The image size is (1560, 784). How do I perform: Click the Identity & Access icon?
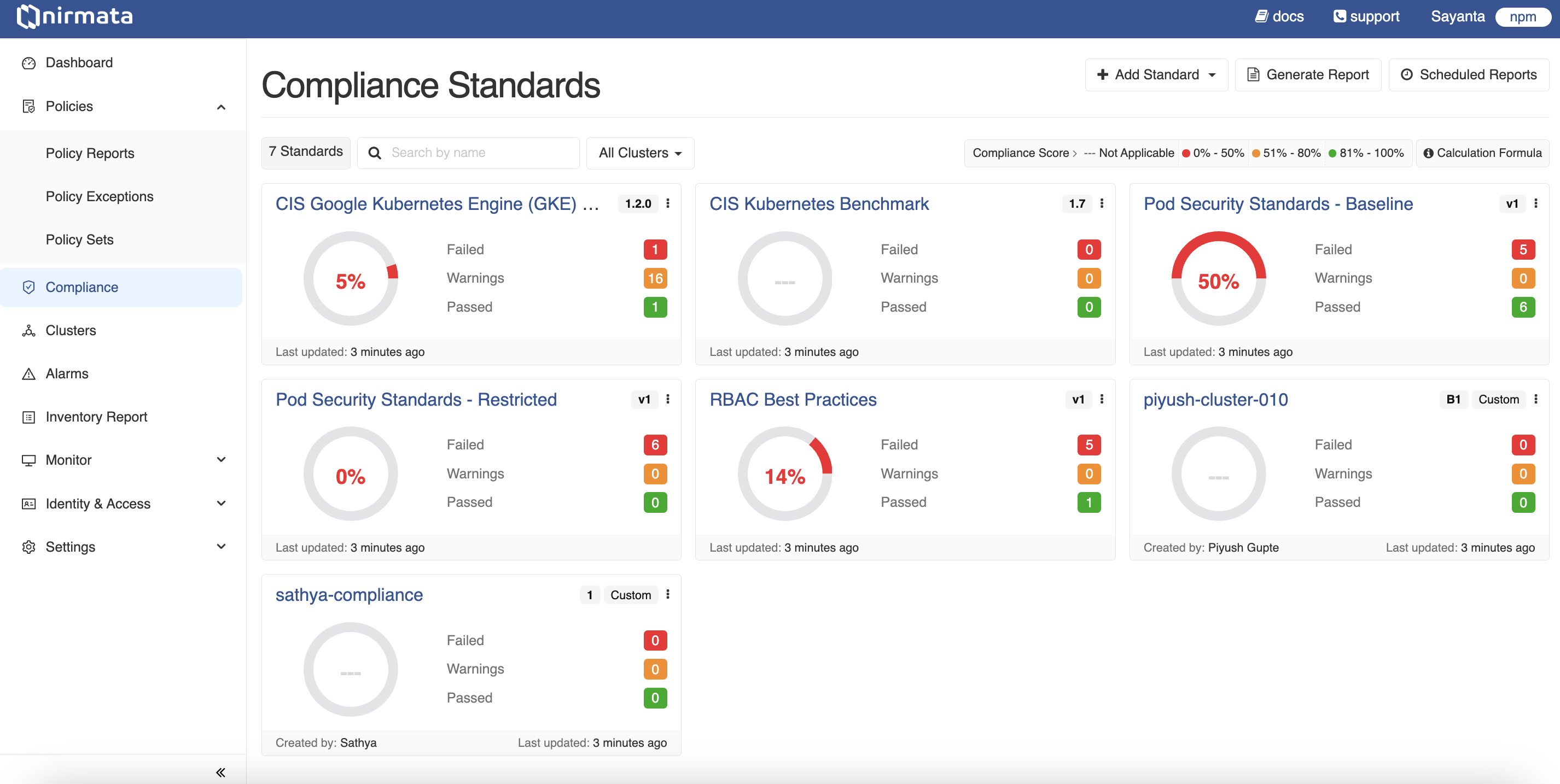click(28, 504)
